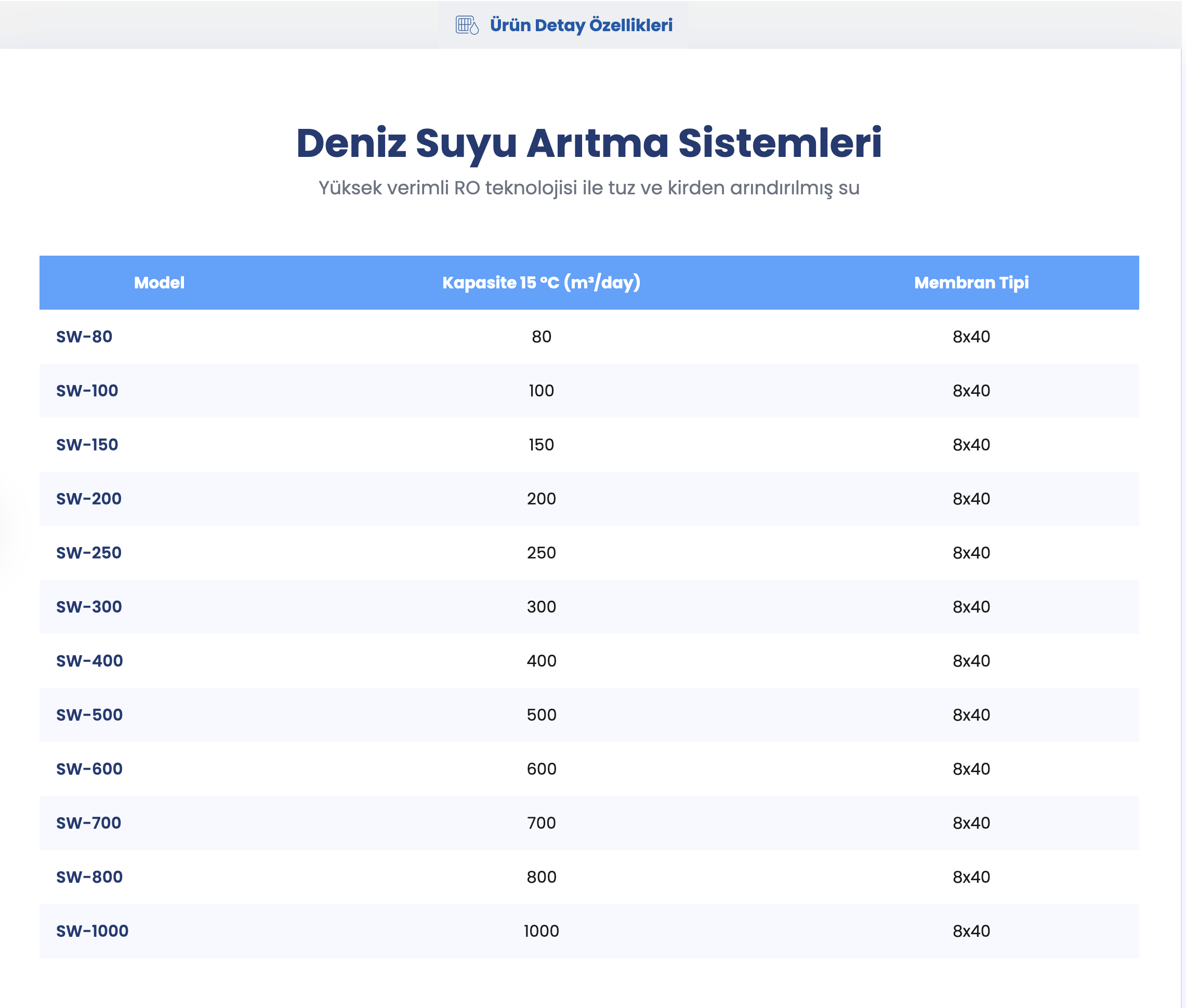Click the SW-400 model name

tap(89, 660)
